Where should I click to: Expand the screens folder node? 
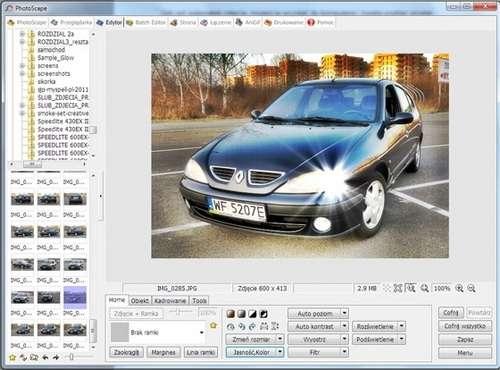click(22, 66)
